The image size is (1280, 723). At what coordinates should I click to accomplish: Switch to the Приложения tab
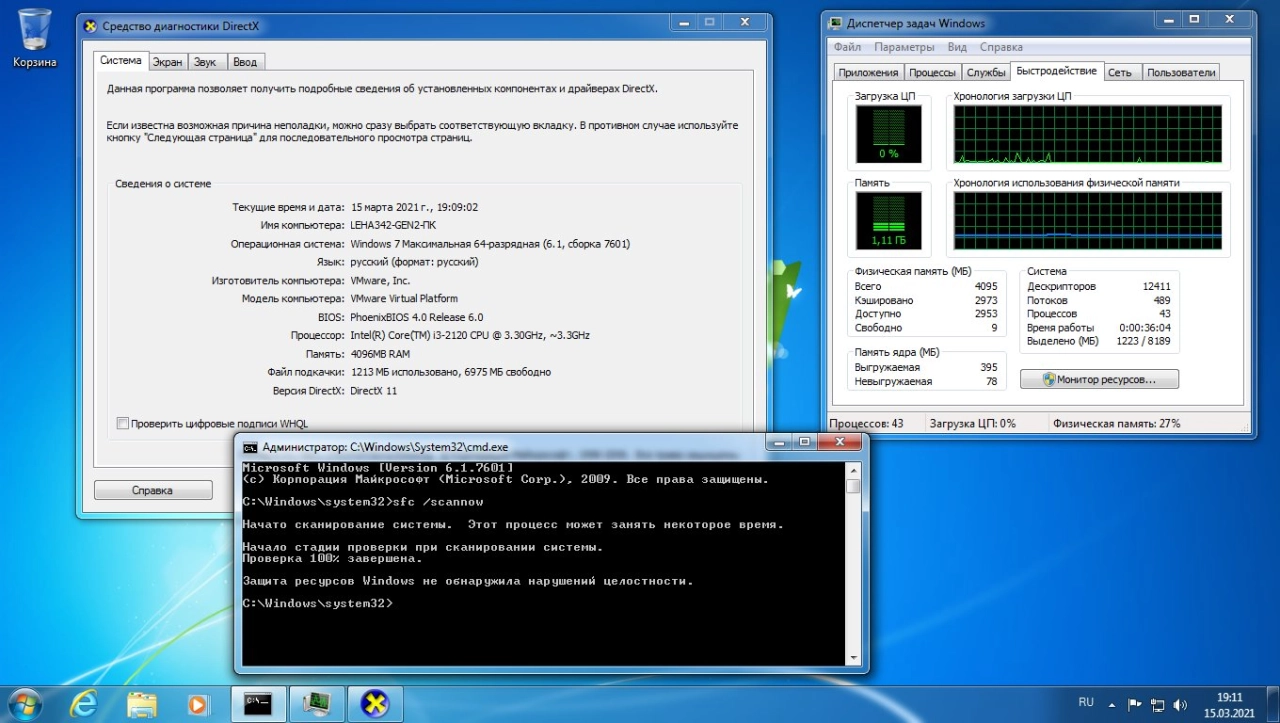[868, 72]
